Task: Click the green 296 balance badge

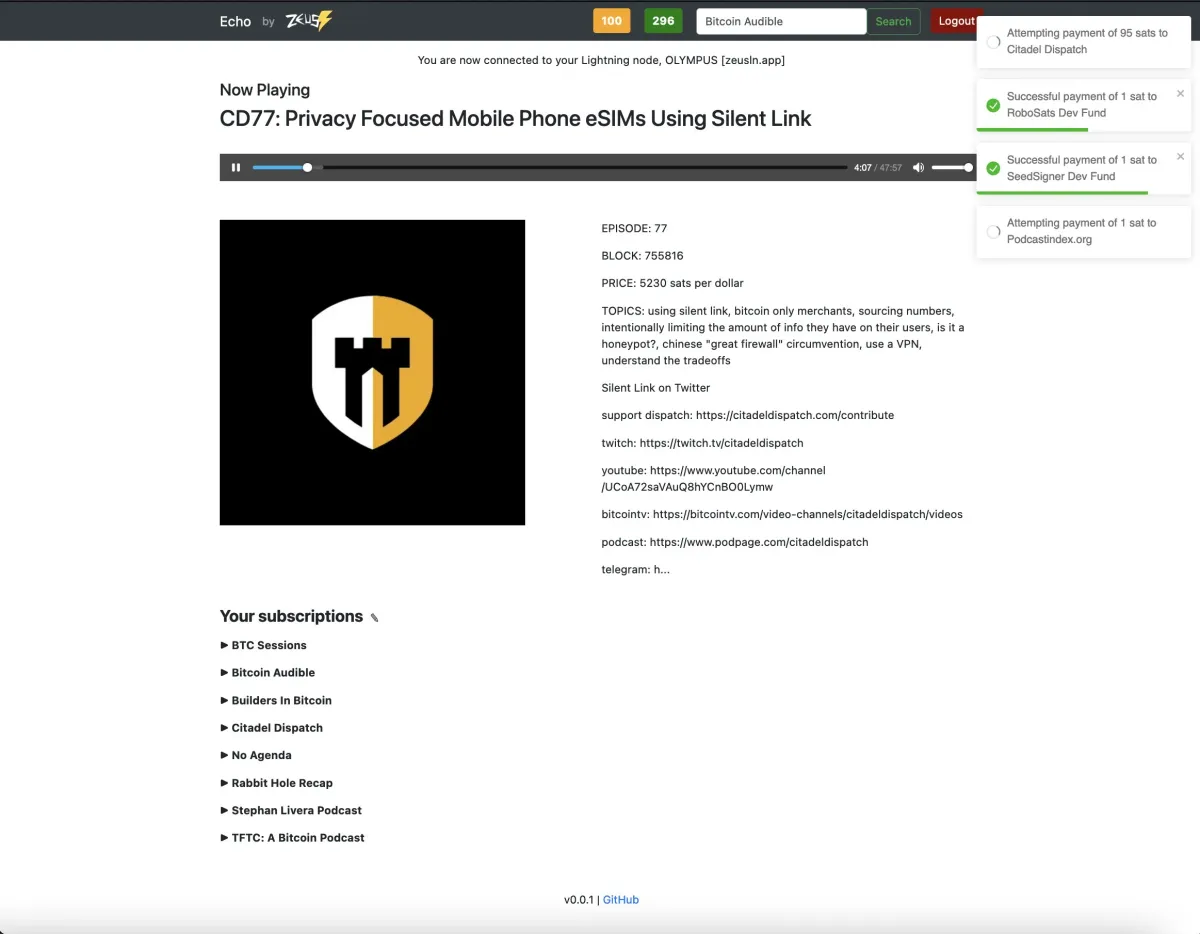Action: [663, 21]
